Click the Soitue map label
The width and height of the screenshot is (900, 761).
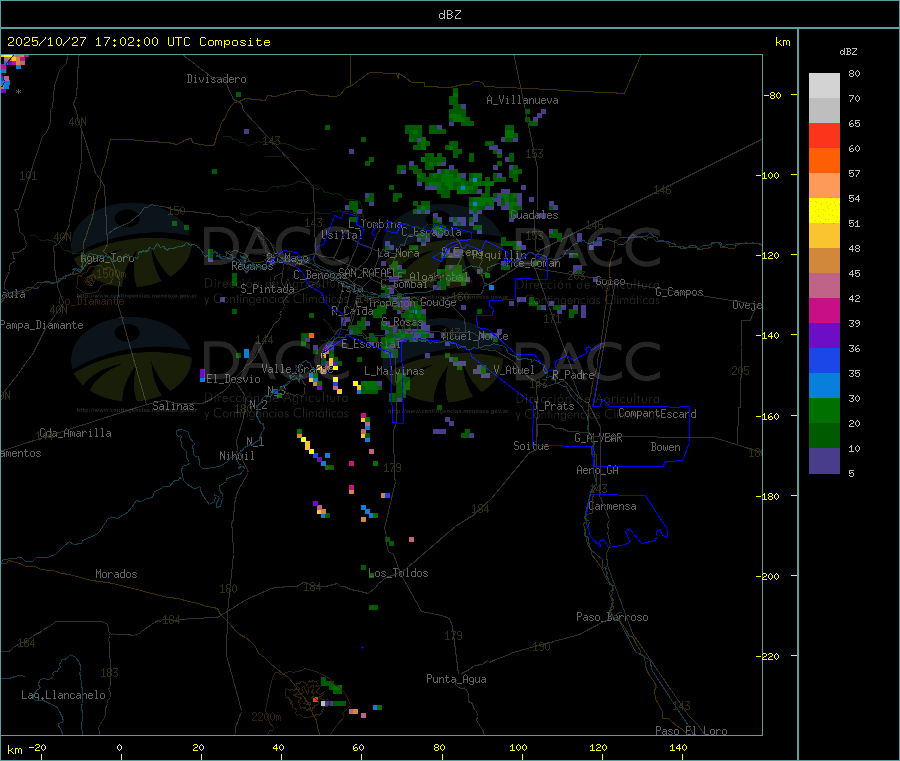tap(531, 446)
